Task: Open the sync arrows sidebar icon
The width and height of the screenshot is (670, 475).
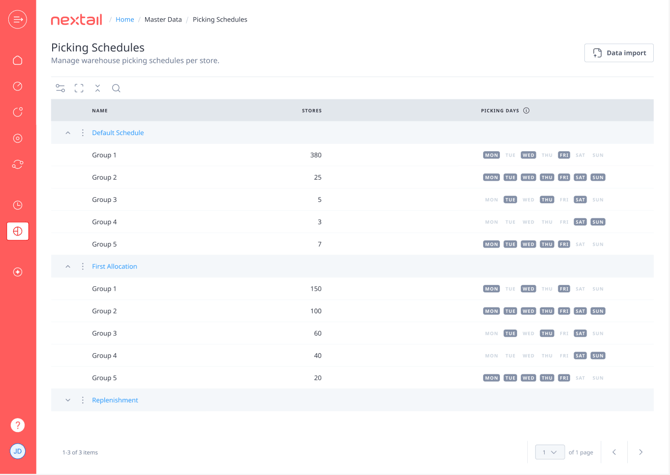Action: coord(18,164)
